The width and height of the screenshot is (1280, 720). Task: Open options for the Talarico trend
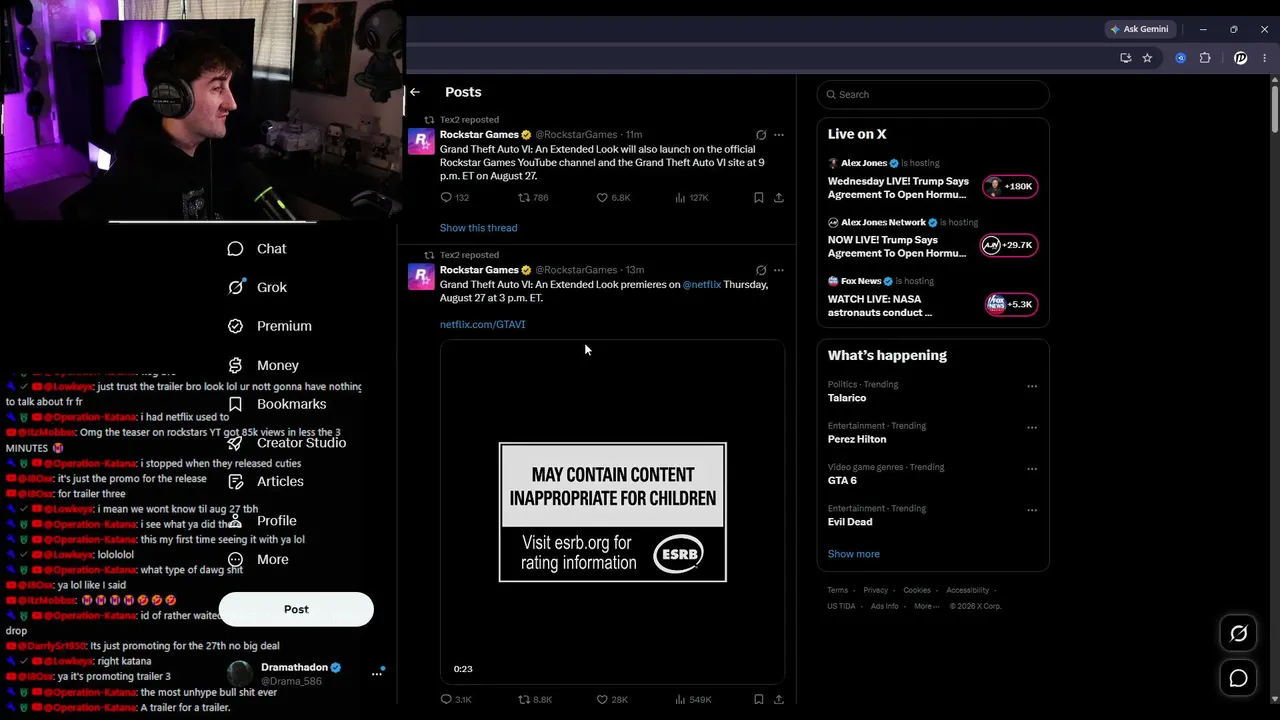[x=1032, y=386]
